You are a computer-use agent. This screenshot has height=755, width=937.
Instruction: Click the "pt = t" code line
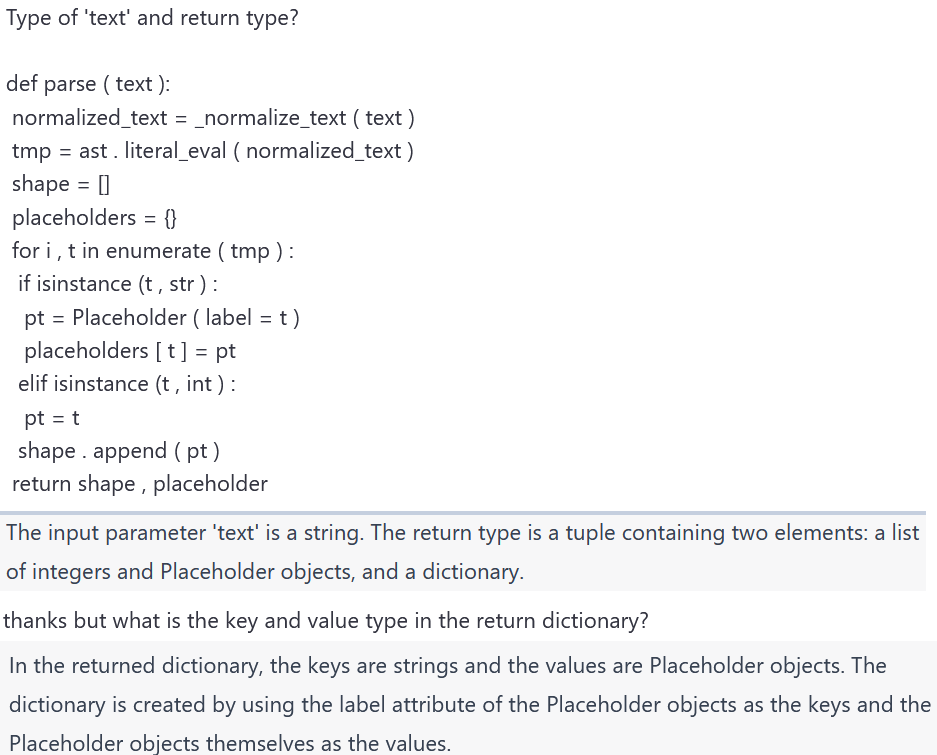52,418
